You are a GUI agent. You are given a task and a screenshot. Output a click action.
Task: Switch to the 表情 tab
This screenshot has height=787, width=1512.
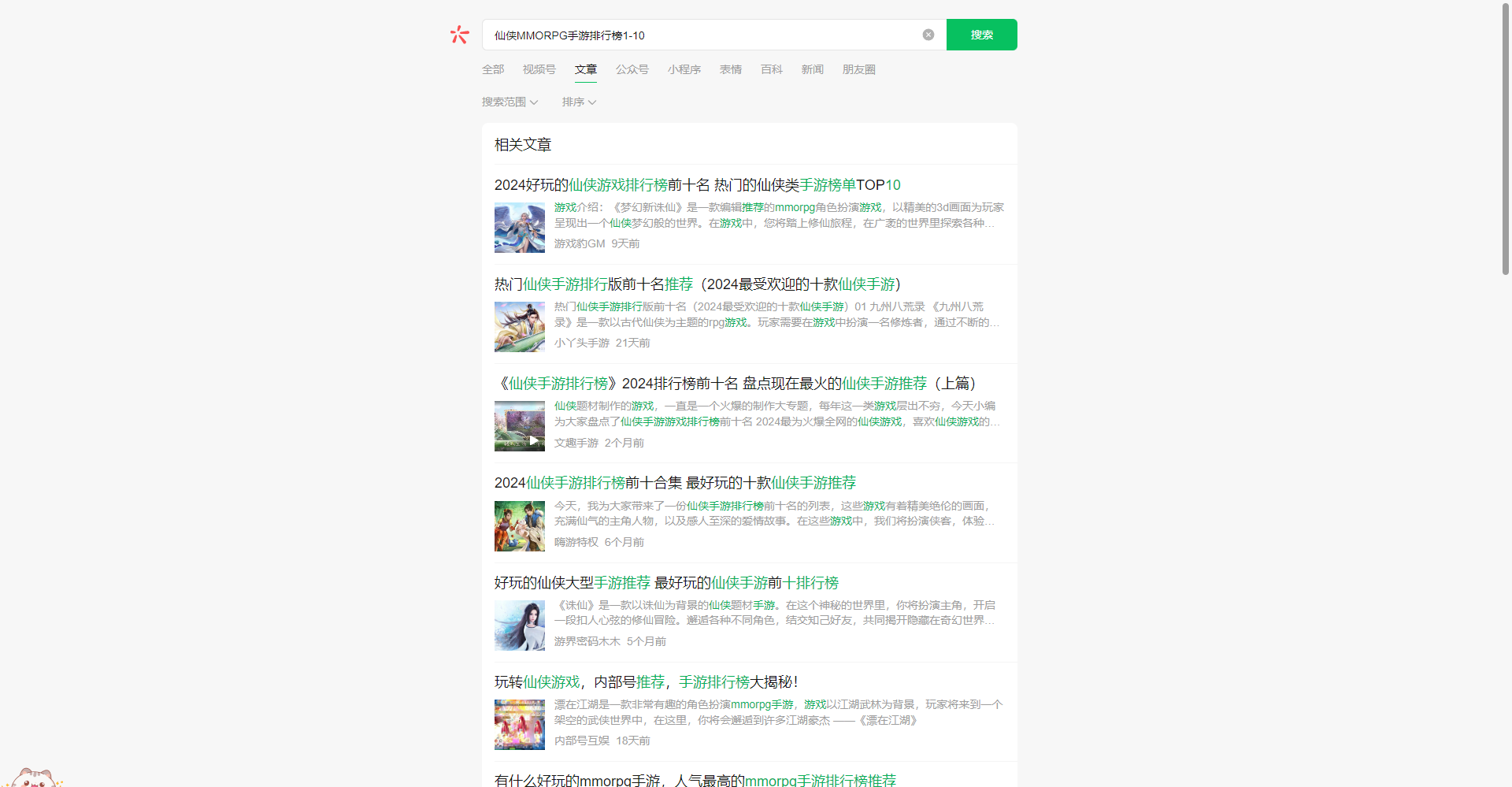coord(730,69)
